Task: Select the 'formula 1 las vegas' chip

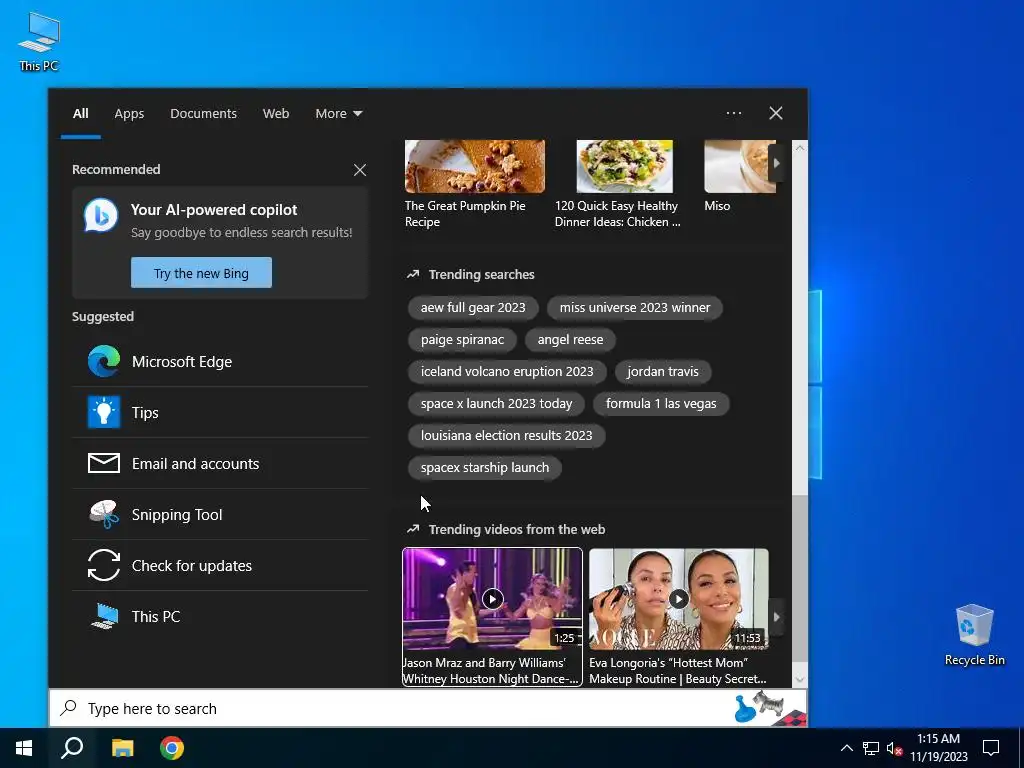Action: [661, 404]
